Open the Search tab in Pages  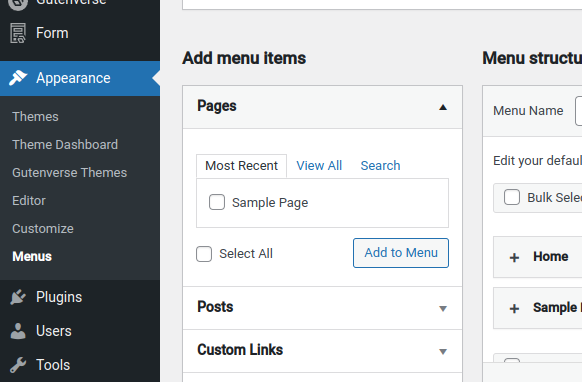click(380, 166)
